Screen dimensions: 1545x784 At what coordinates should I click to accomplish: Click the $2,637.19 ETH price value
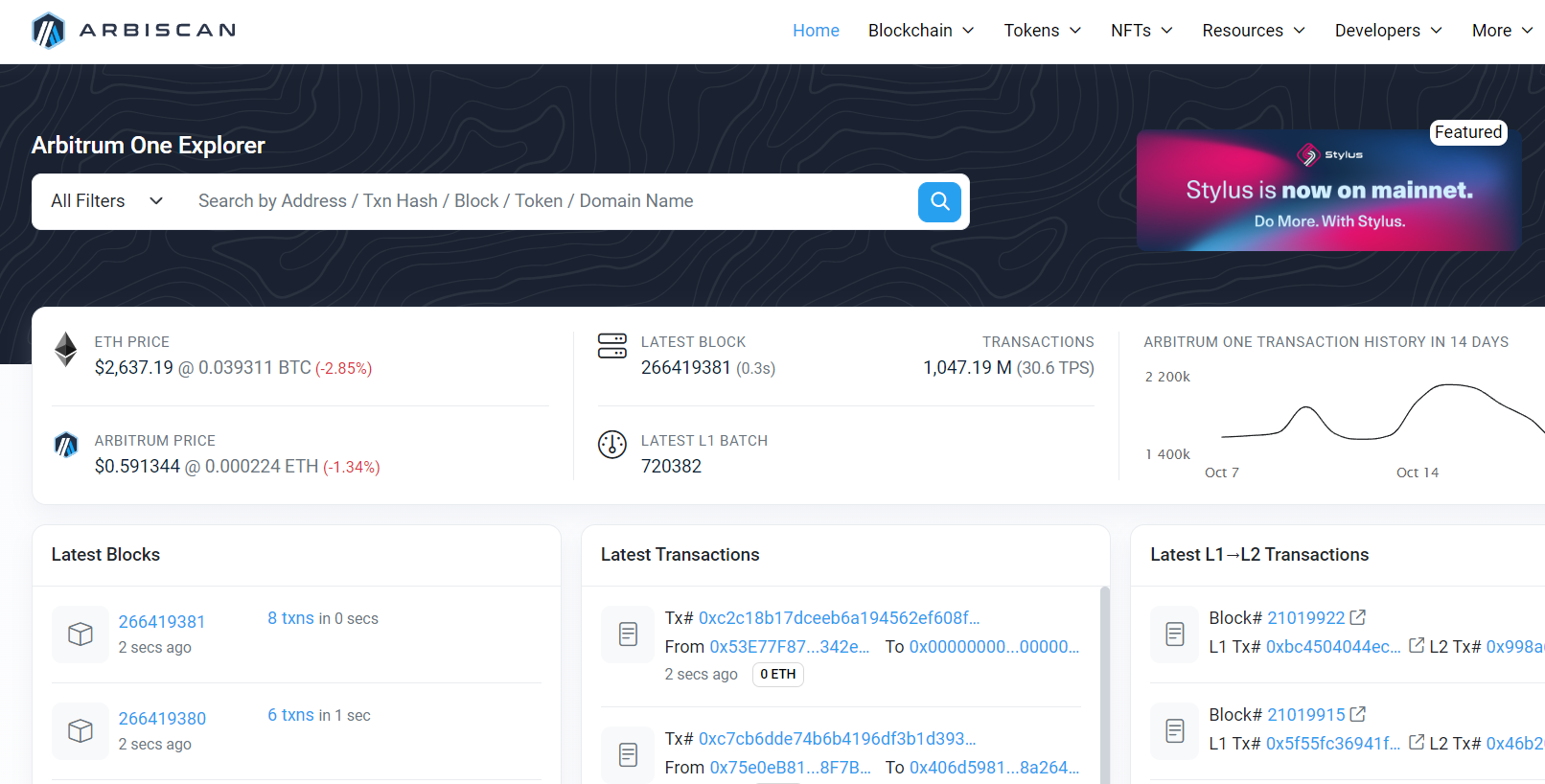(x=134, y=368)
